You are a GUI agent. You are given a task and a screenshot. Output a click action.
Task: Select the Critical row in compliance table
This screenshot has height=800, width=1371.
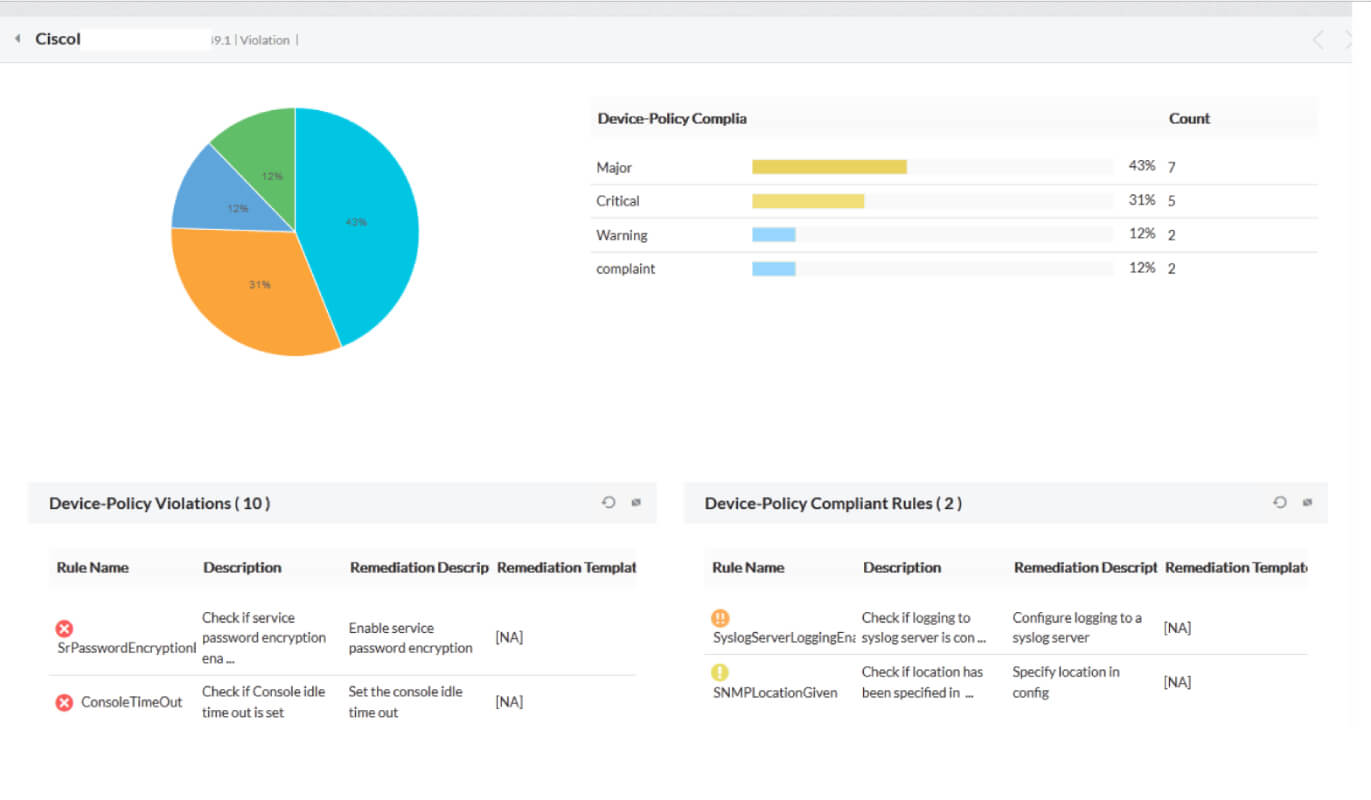[954, 201]
